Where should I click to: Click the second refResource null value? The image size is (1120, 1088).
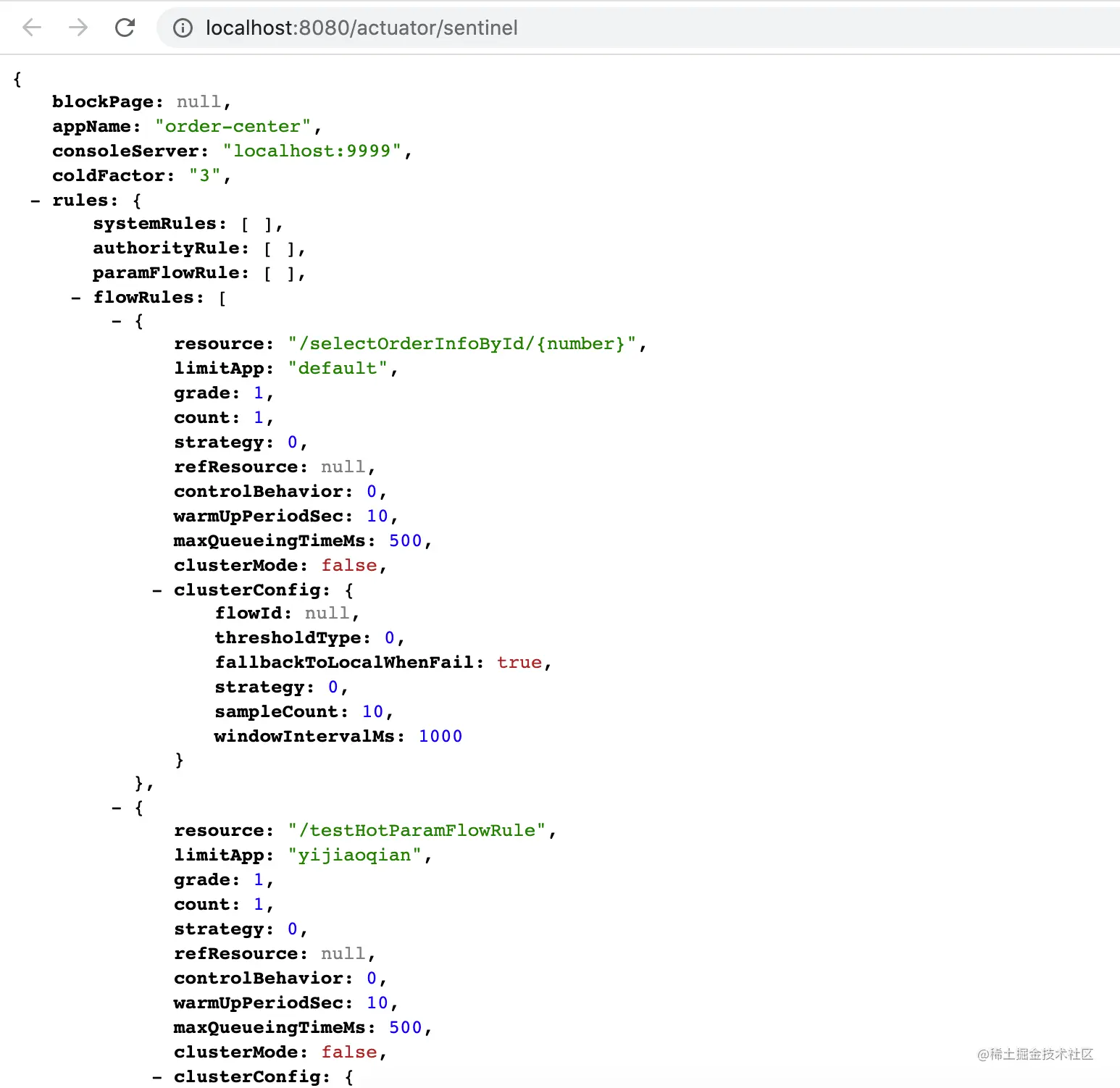(343, 954)
